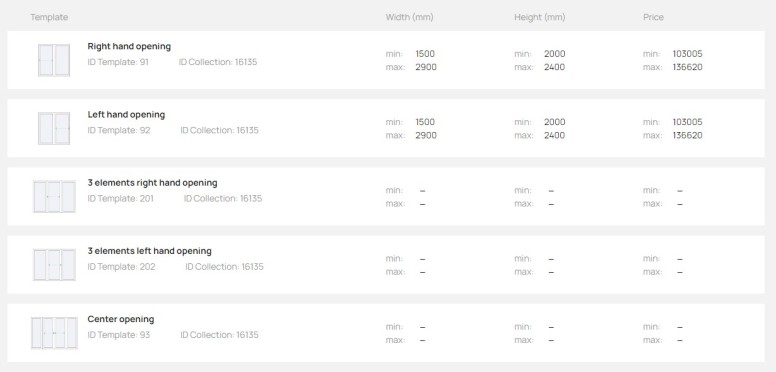Select 3 elements left hand opening title
This screenshot has height=372, width=776.
[x=149, y=251]
